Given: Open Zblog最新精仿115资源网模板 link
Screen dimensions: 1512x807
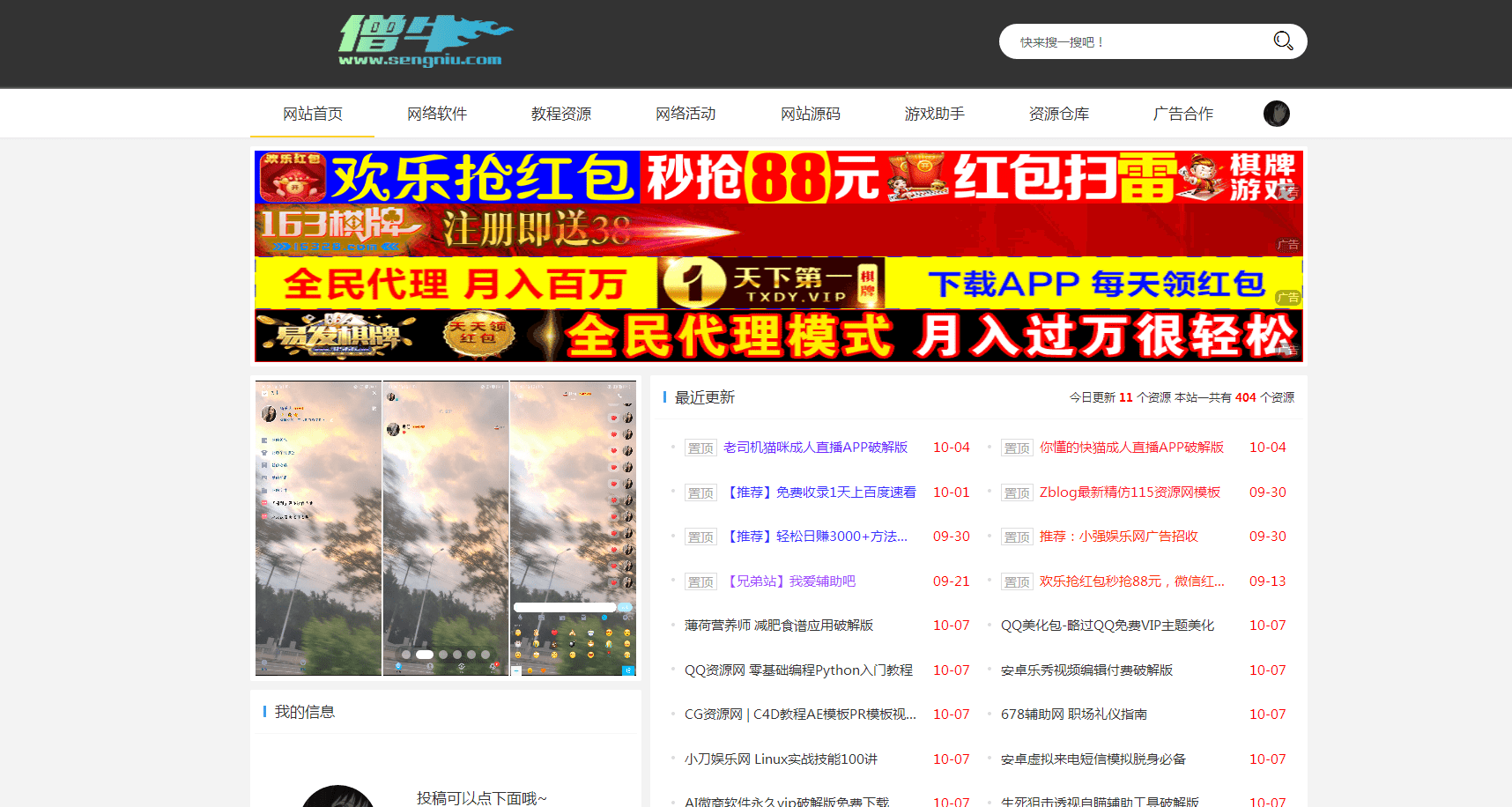Looking at the screenshot, I should click(1130, 492).
